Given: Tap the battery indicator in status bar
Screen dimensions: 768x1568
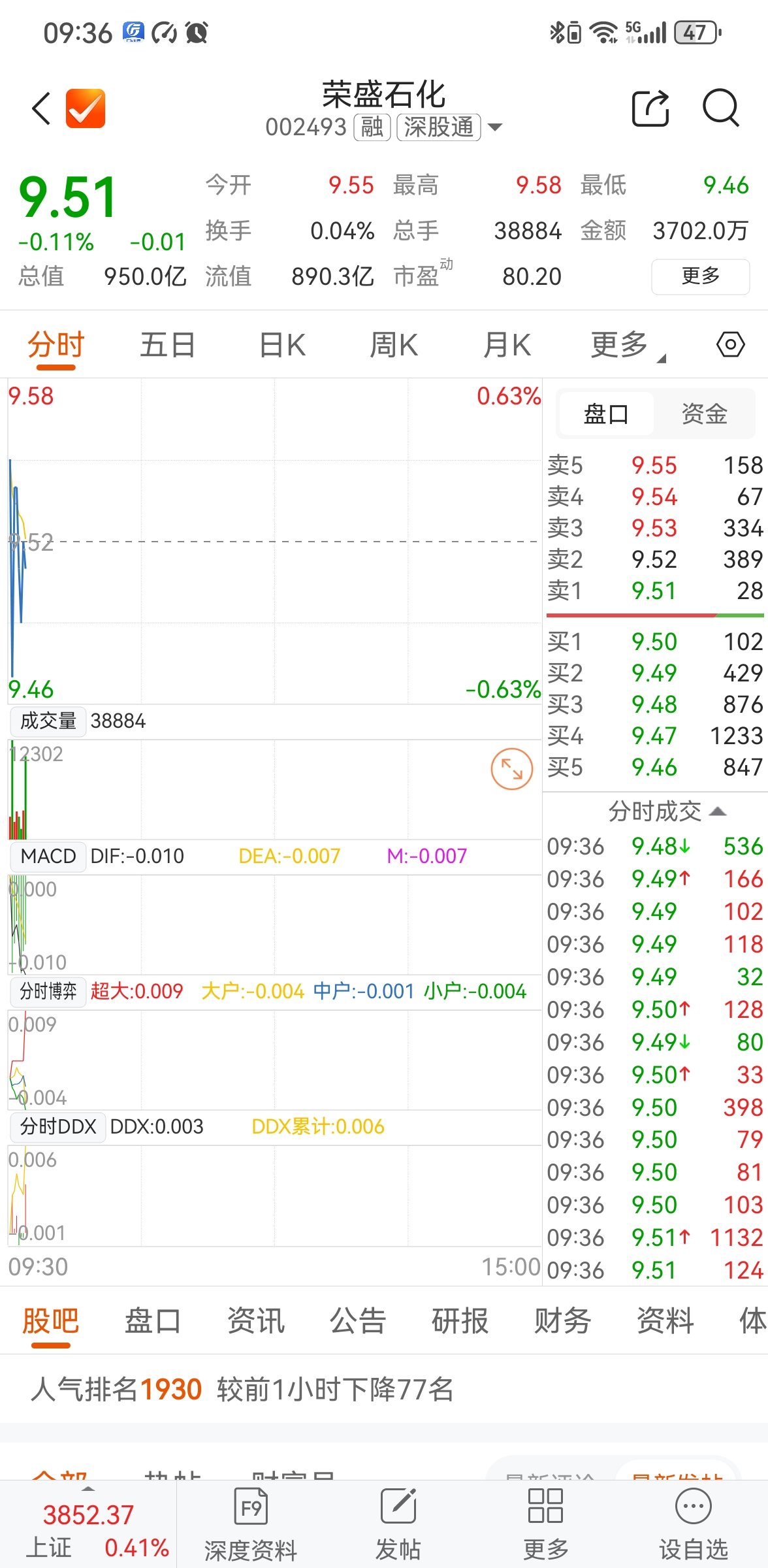Looking at the screenshot, I should pos(697,32).
